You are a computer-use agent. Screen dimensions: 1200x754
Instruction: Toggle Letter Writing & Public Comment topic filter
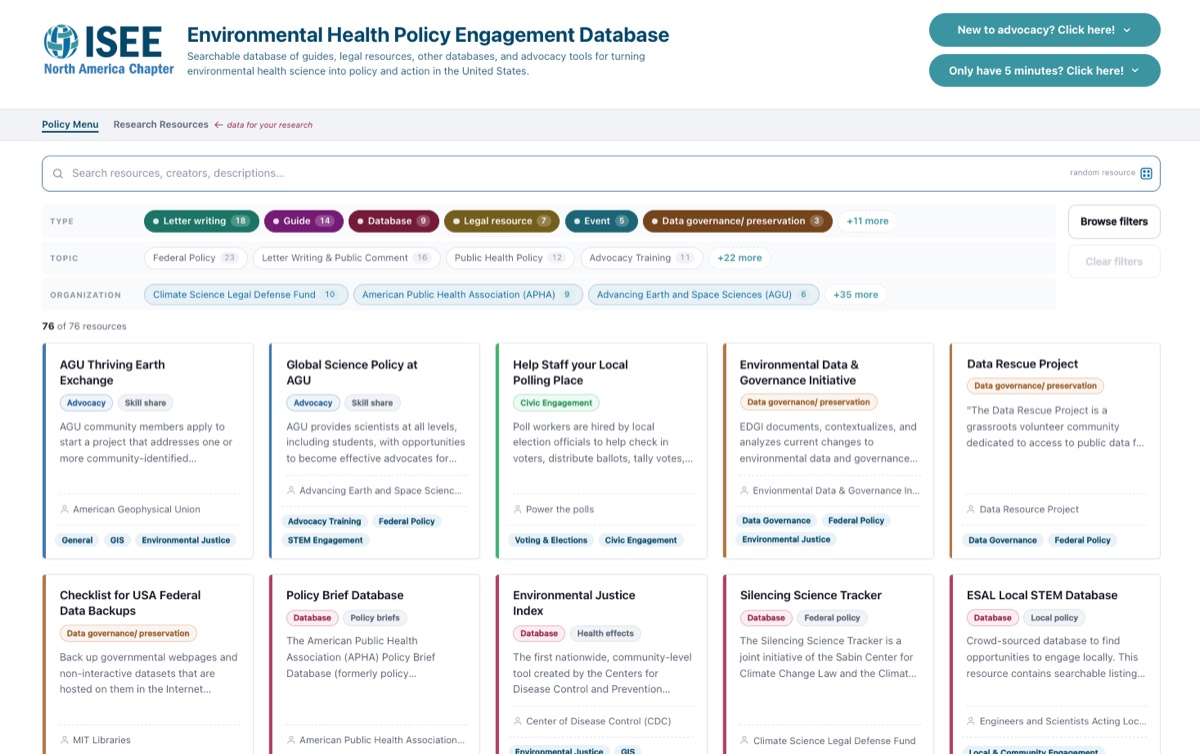[x=345, y=258]
